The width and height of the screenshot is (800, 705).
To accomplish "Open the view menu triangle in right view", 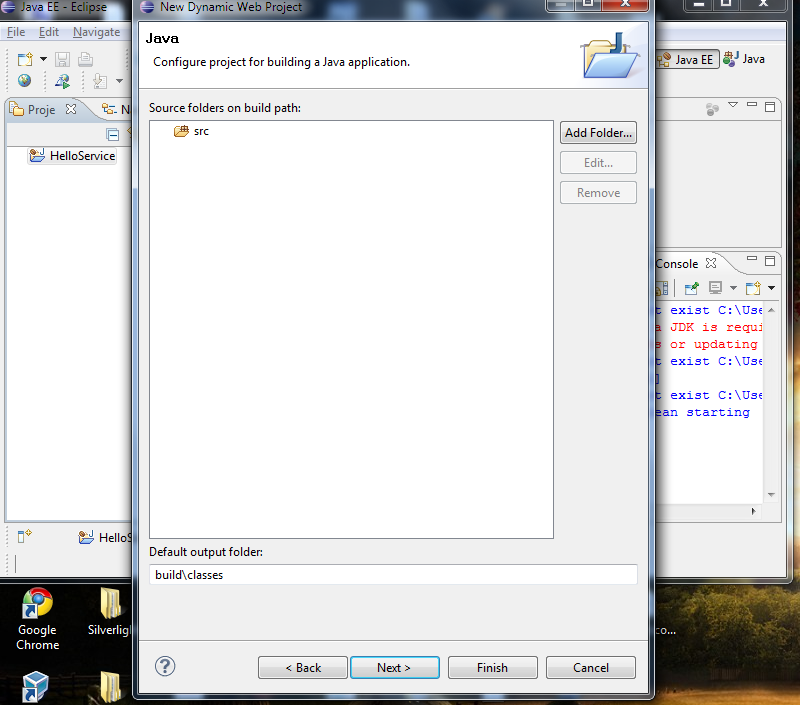I will tap(733, 105).
